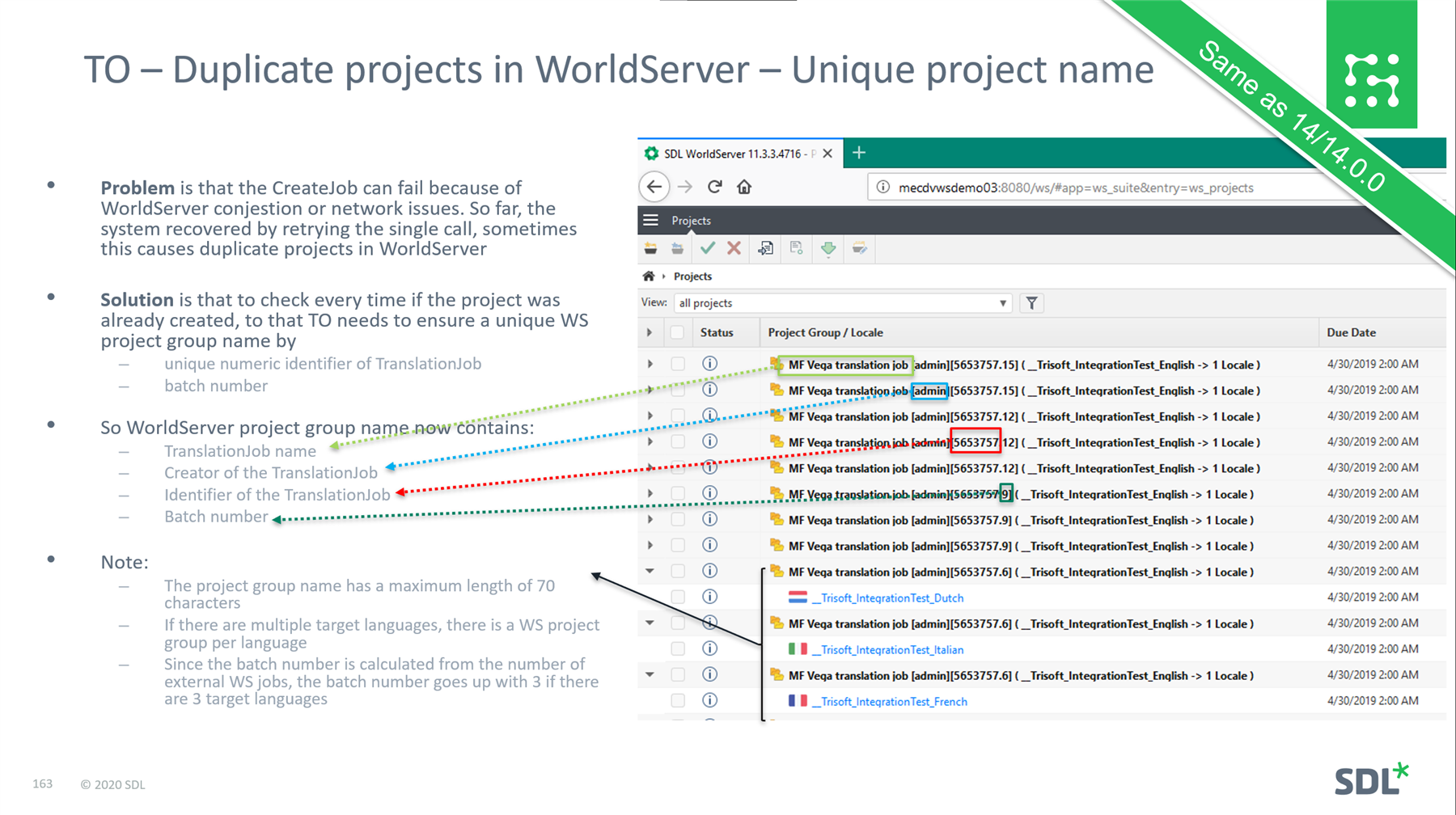The width and height of the screenshot is (1456, 815).
Task: Expand the topmost 5653757.15 project row
Action: (650, 364)
